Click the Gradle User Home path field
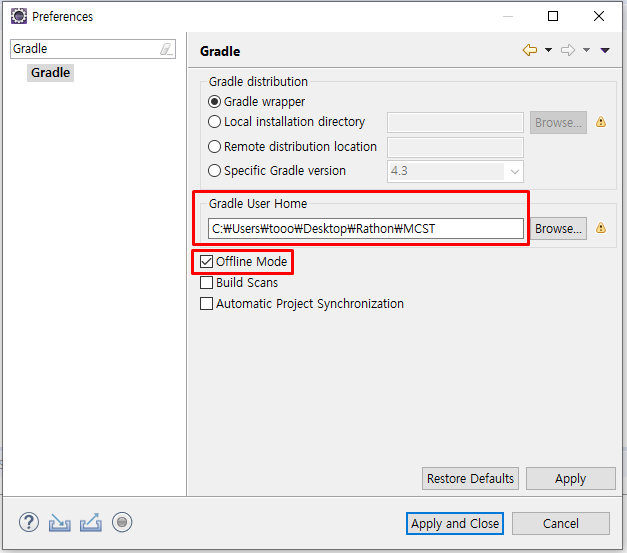 pyautogui.click(x=365, y=228)
